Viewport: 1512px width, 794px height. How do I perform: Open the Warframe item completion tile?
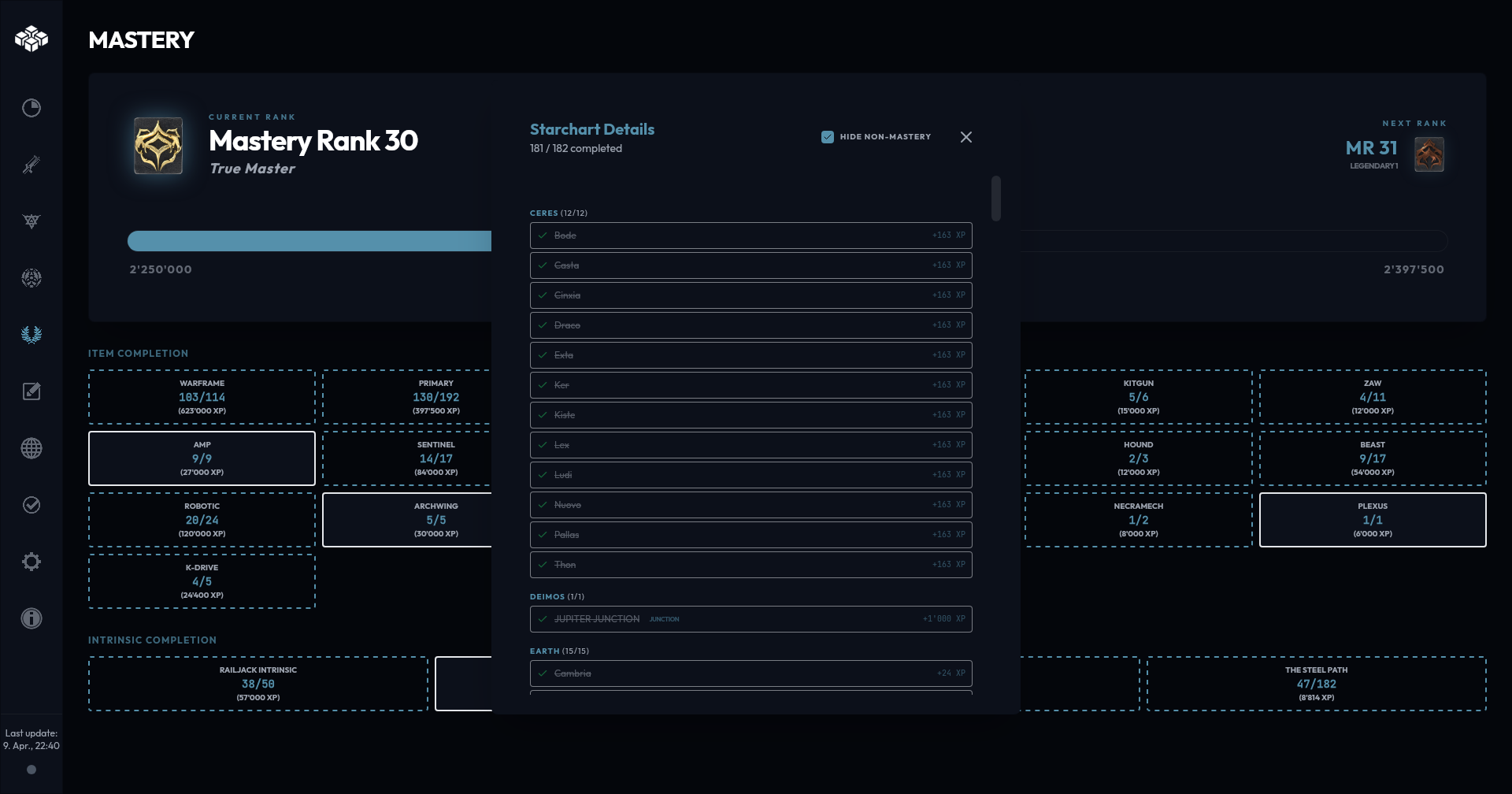pyautogui.click(x=202, y=397)
